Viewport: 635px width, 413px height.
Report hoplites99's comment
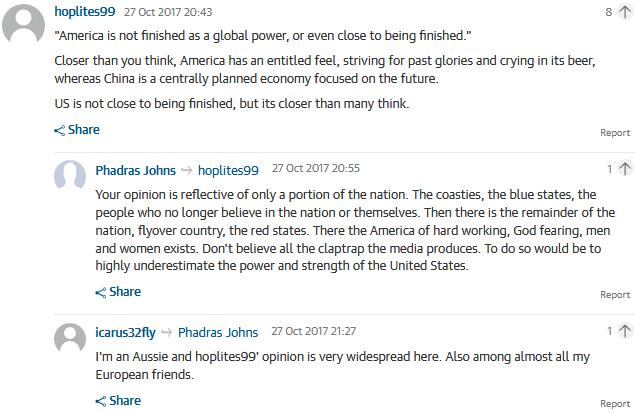(x=615, y=133)
